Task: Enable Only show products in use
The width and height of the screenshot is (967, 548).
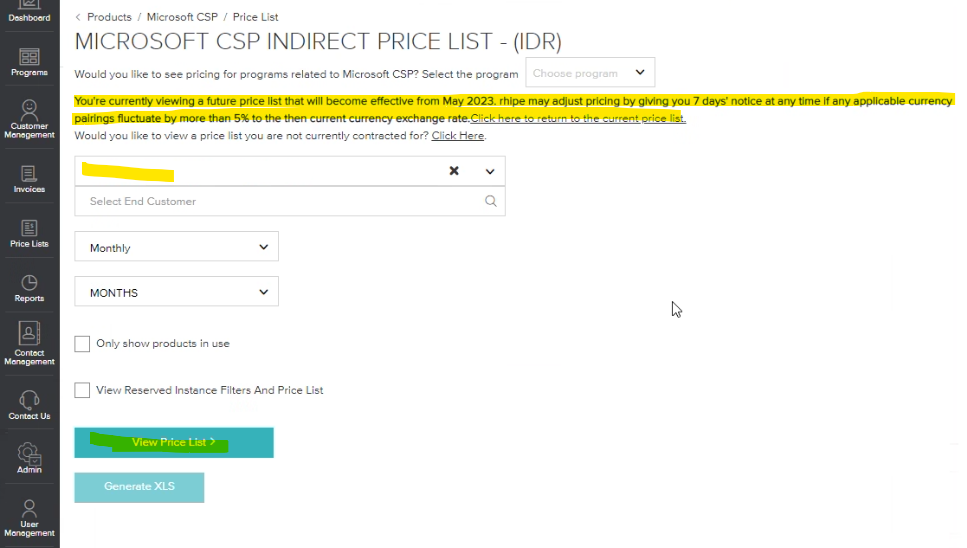Action: [82, 344]
